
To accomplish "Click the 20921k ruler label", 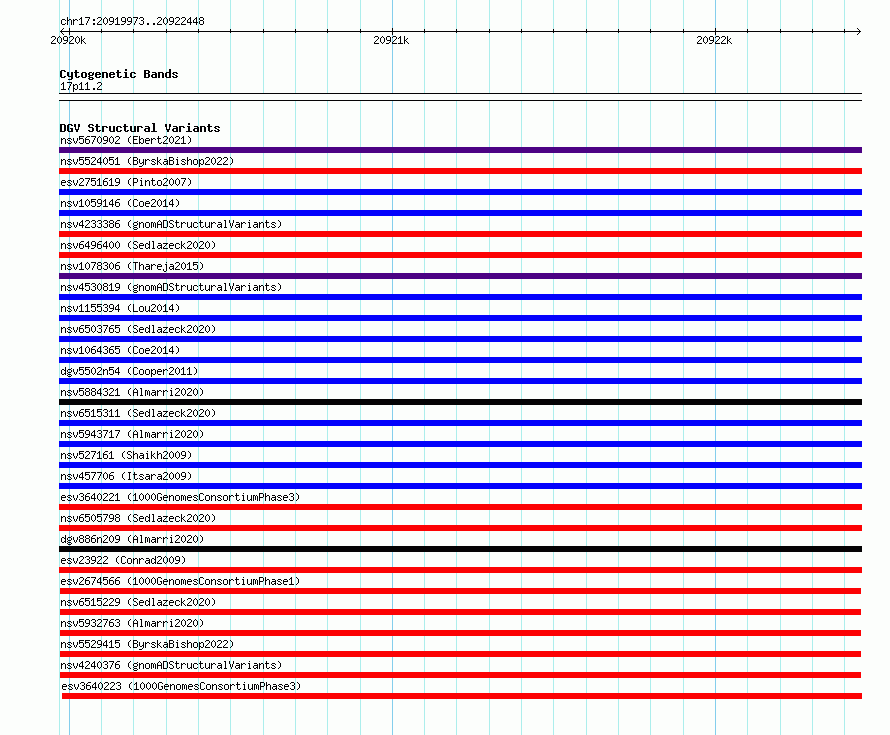I will coord(391,40).
